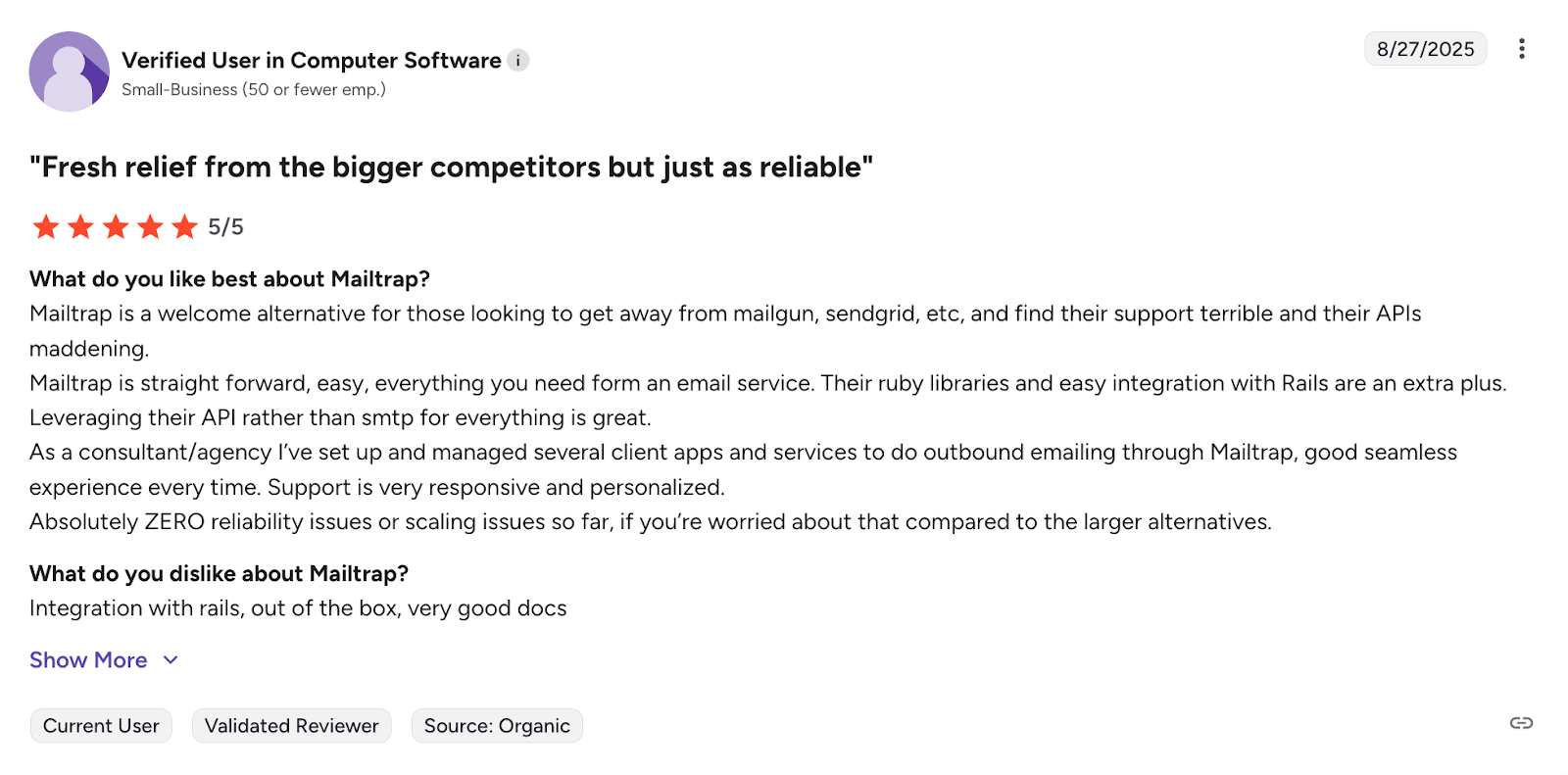This screenshot has width=1568, height=775.
Task: Select the Current User tag
Action: coord(101,726)
